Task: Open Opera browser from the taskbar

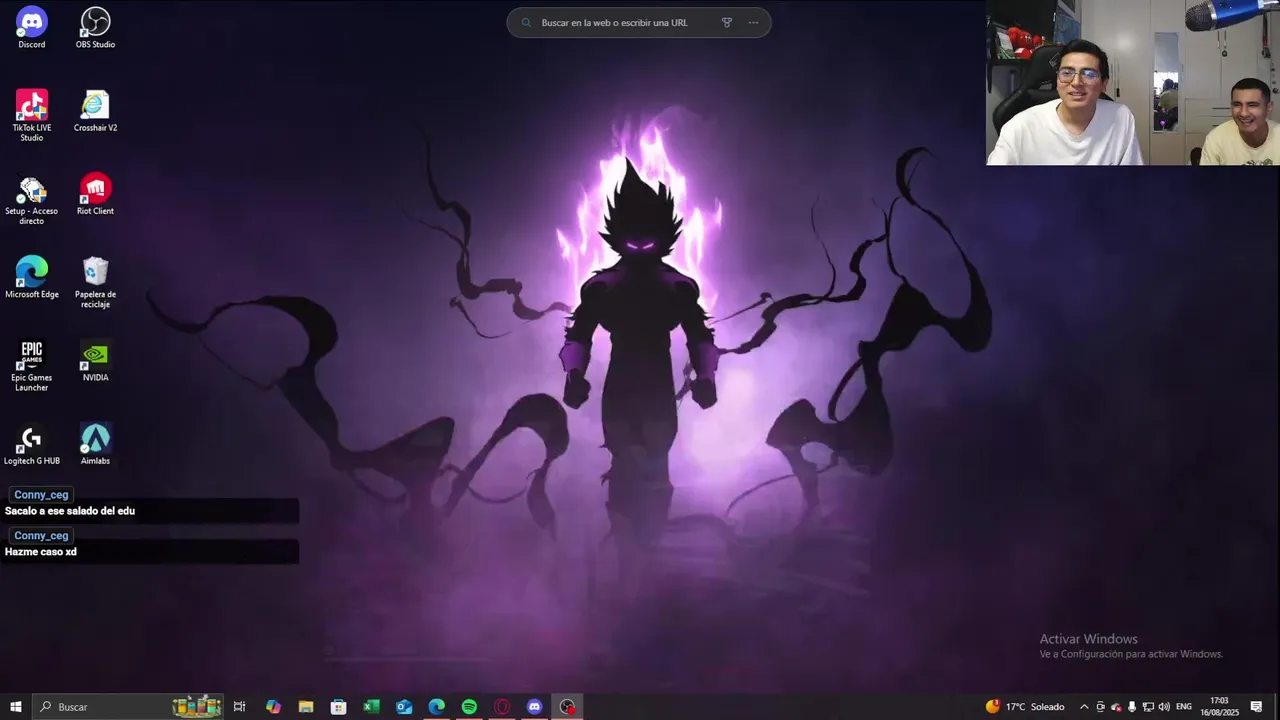Action: tap(502, 707)
